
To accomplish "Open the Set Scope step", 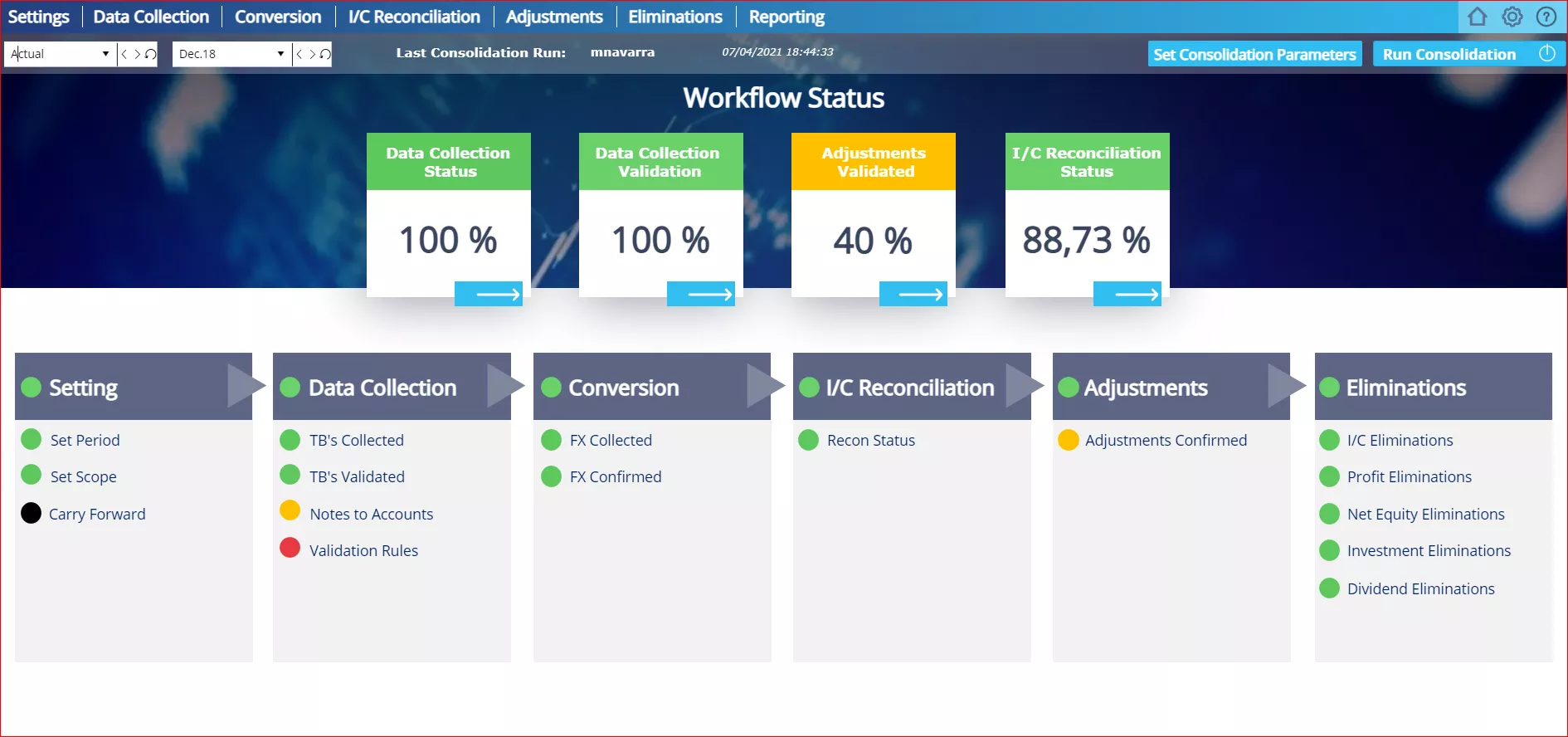I will [x=83, y=476].
